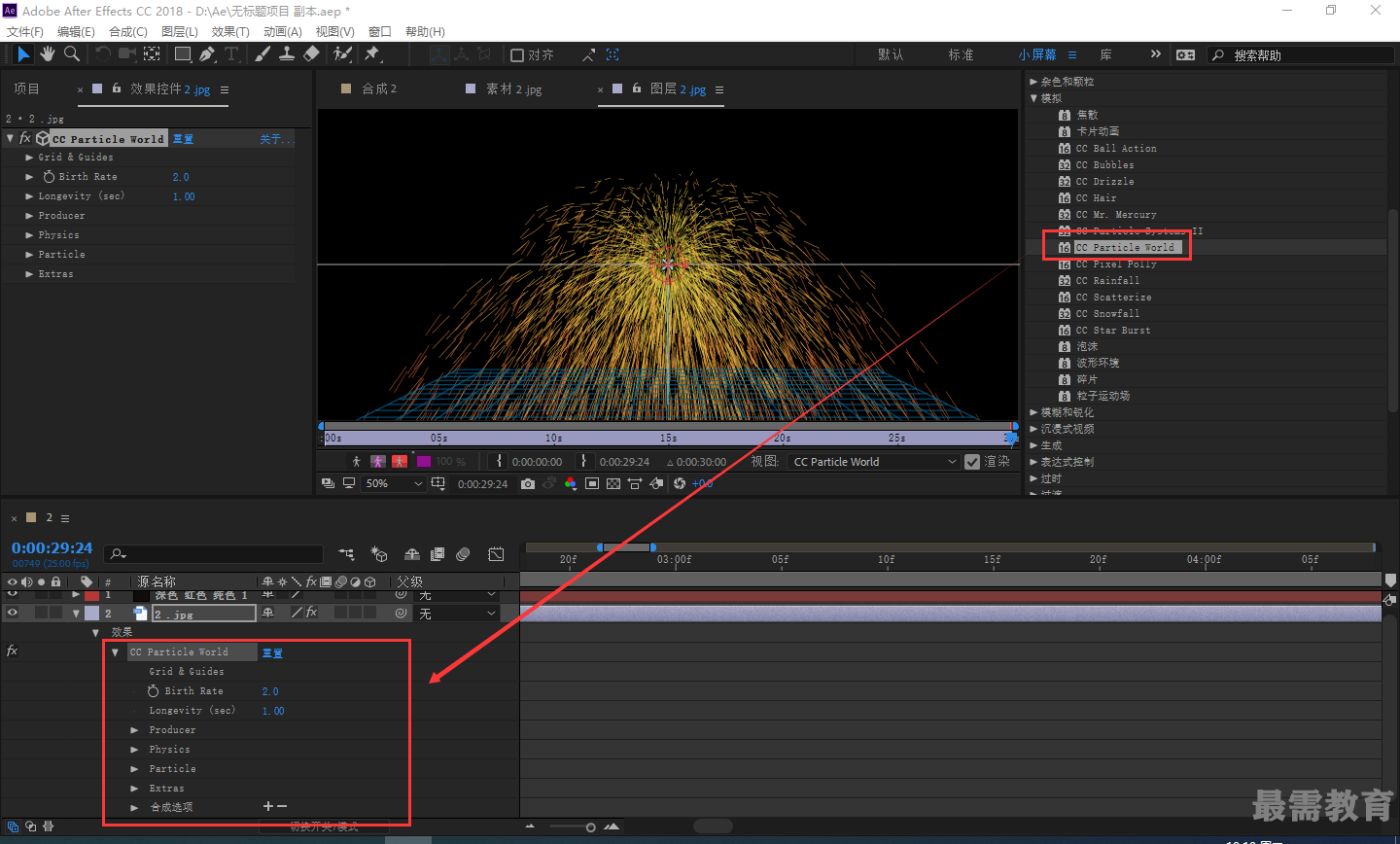Toggle the transparency grid icon in viewer
The height and width of the screenshot is (844, 1400).
click(x=613, y=483)
